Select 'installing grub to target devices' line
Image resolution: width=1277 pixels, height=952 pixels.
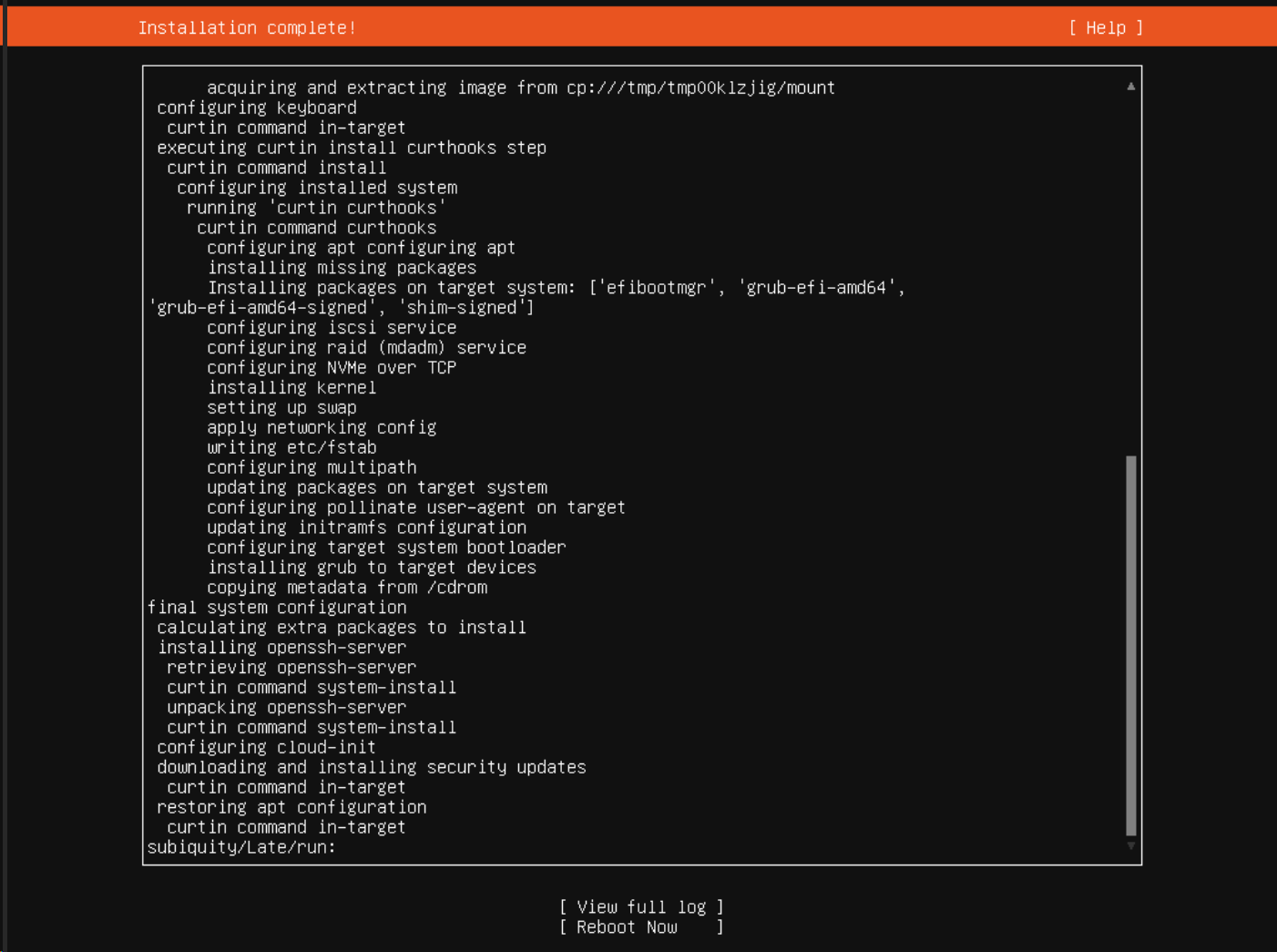click(372, 568)
